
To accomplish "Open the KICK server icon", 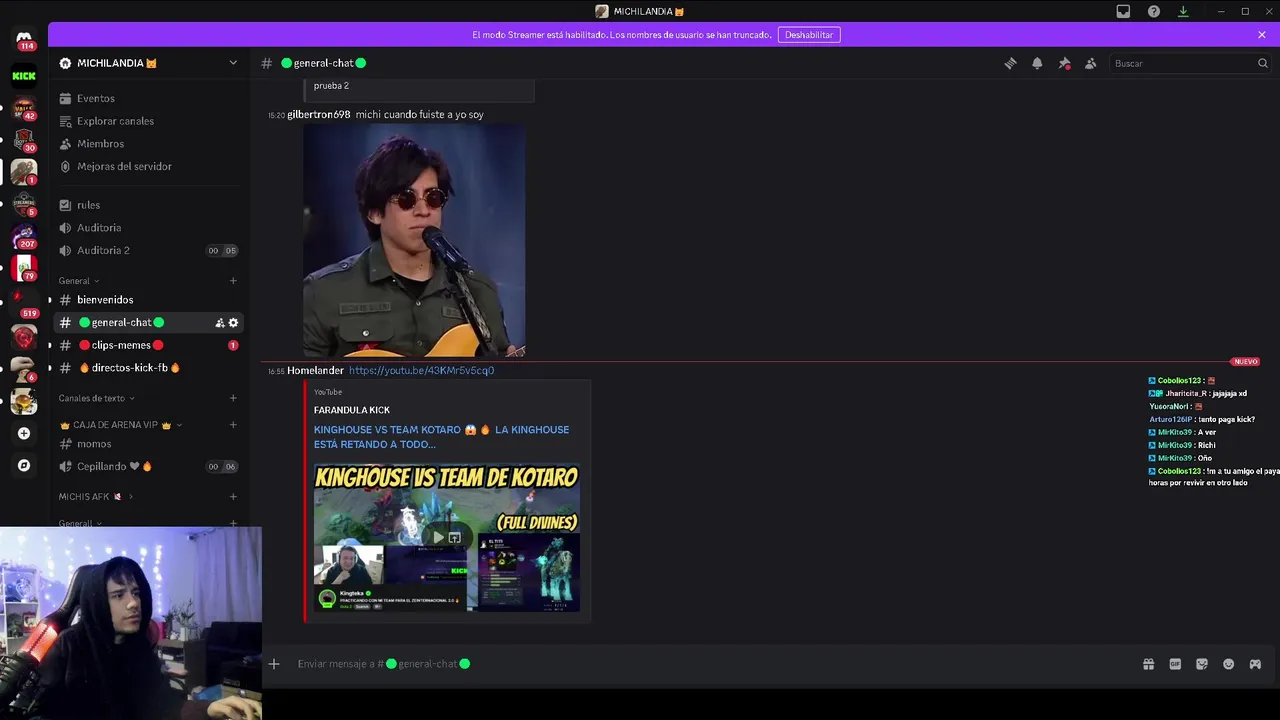I will [x=24, y=76].
